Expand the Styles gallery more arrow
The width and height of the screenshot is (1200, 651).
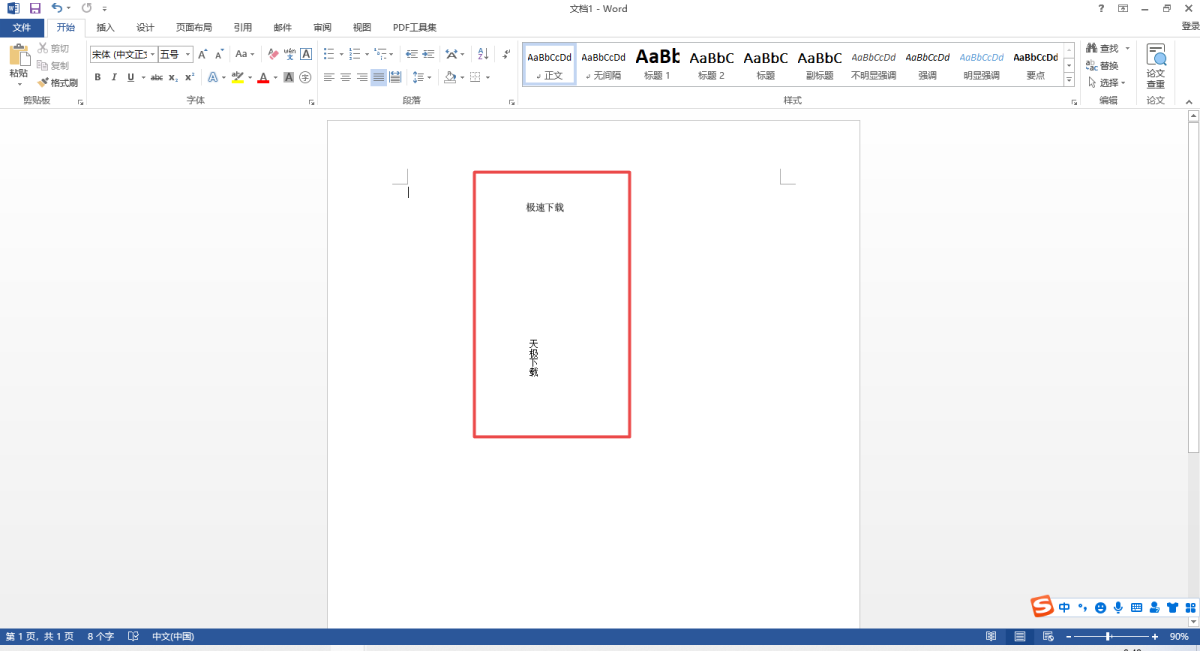(1069, 80)
